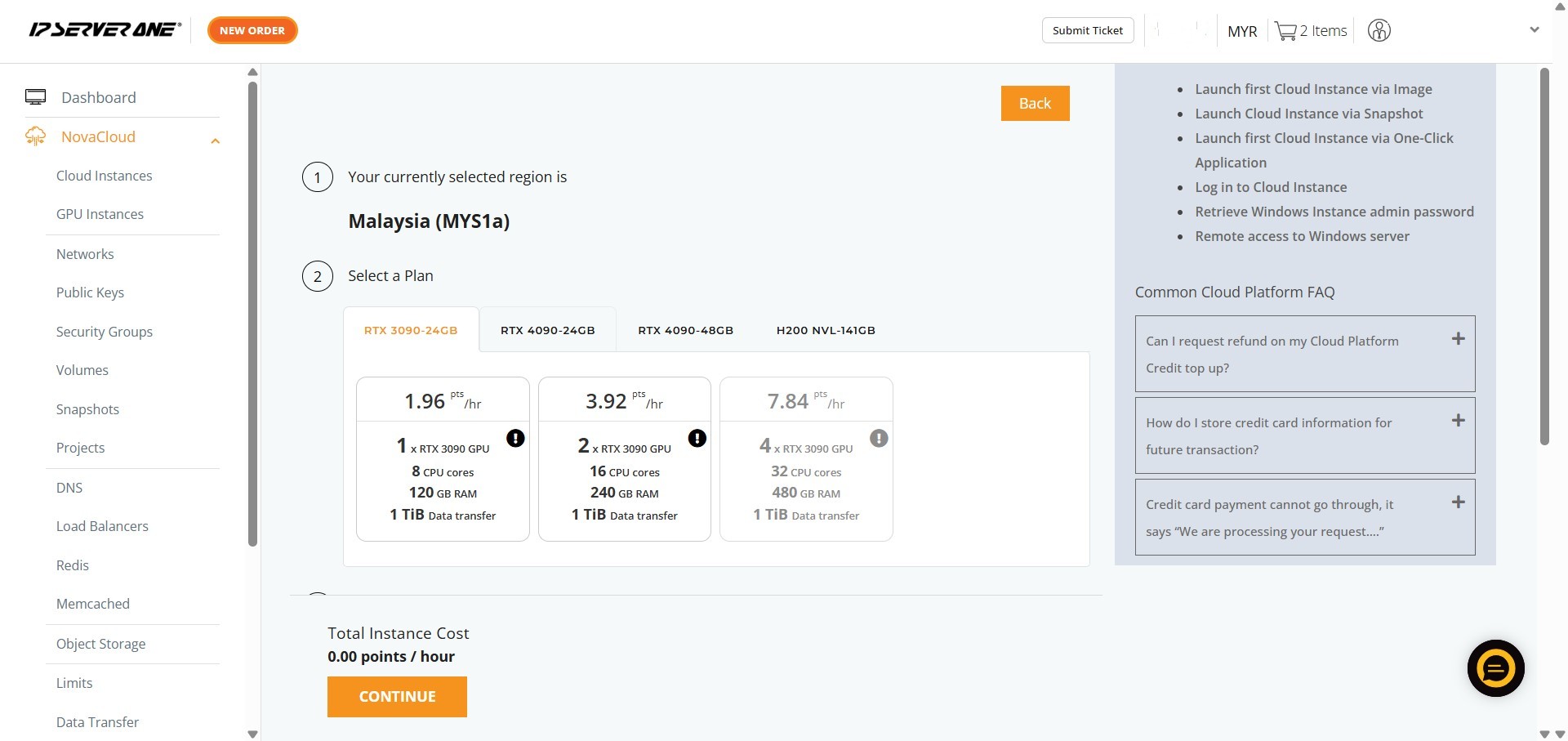Click the NovaCloud cloud icon
Viewport: 1568px width, 741px height.
coord(35,136)
